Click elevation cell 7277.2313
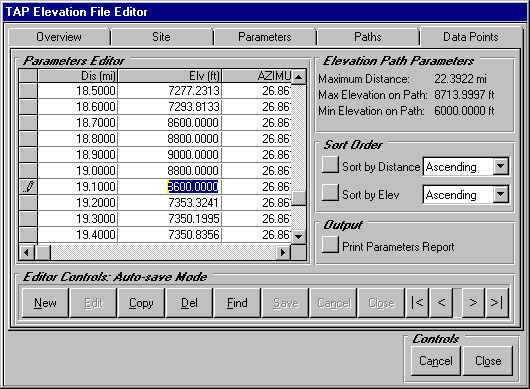The height and width of the screenshot is (389, 530). pos(170,91)
